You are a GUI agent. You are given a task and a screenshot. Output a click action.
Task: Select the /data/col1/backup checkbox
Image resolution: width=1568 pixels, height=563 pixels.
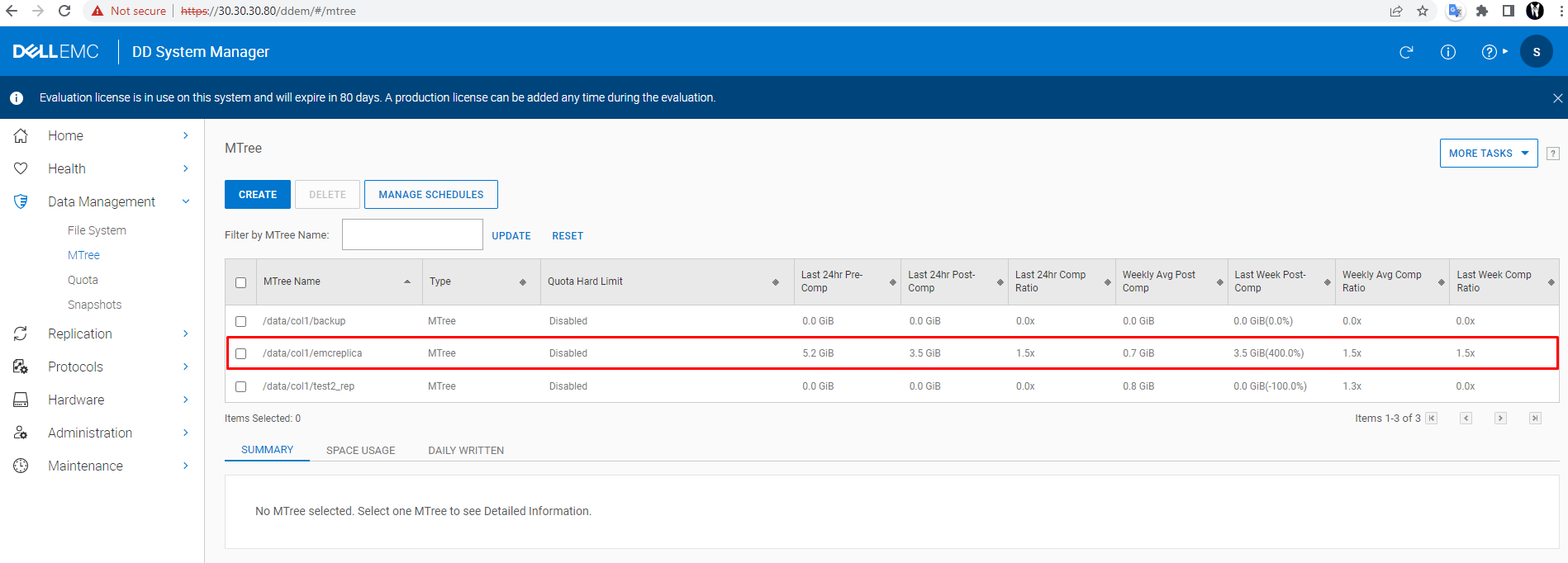pyautogui.click(x=240, y=321)
